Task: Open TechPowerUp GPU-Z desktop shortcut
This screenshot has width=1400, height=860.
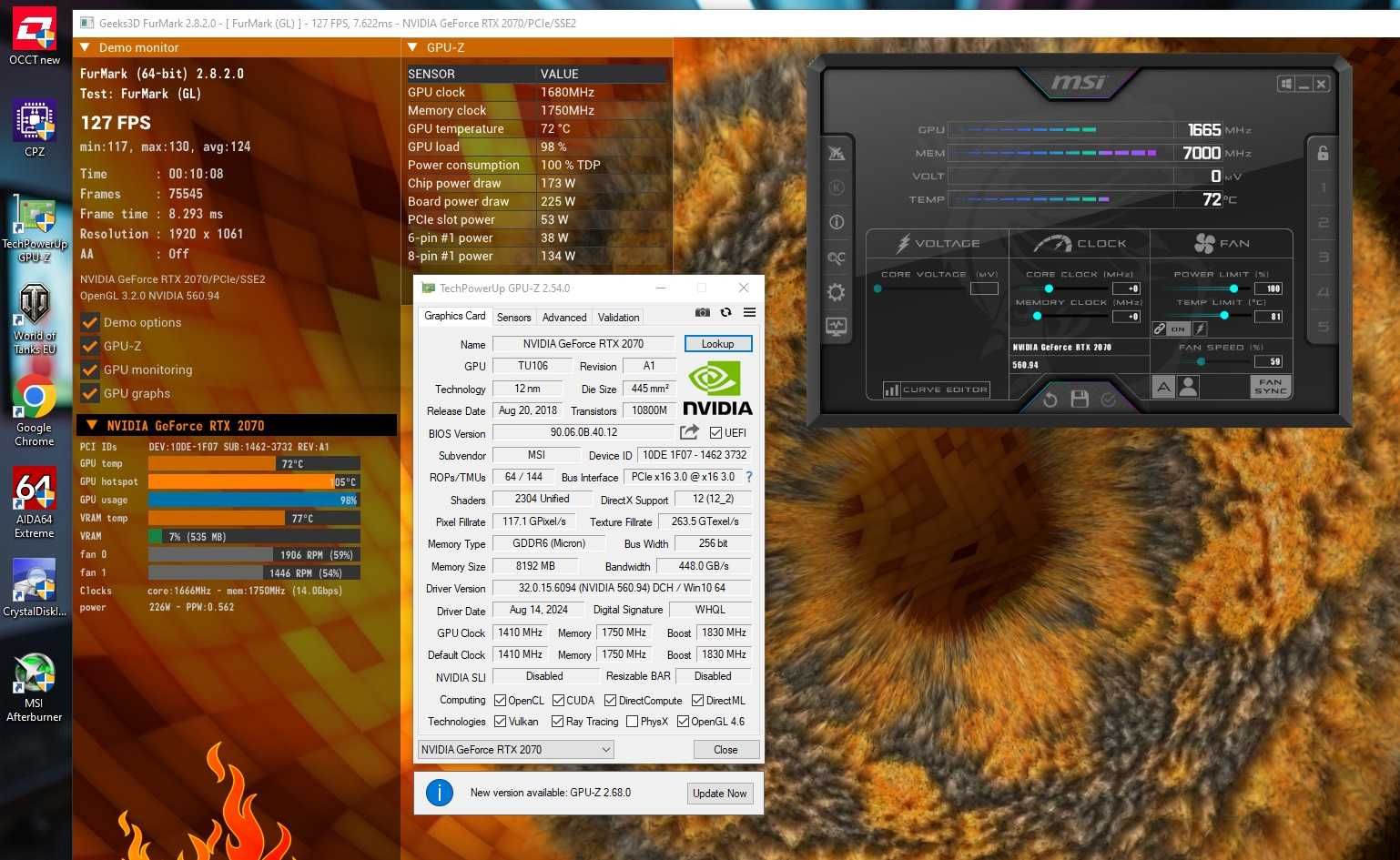Action: [x=35, y=229]
